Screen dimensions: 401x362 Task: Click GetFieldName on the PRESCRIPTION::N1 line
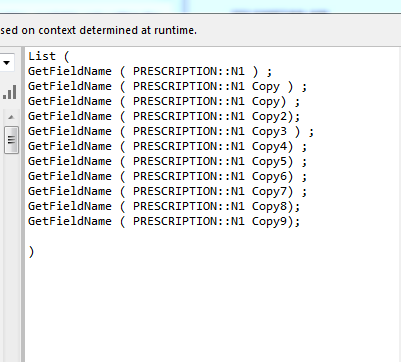click(70, 71)
